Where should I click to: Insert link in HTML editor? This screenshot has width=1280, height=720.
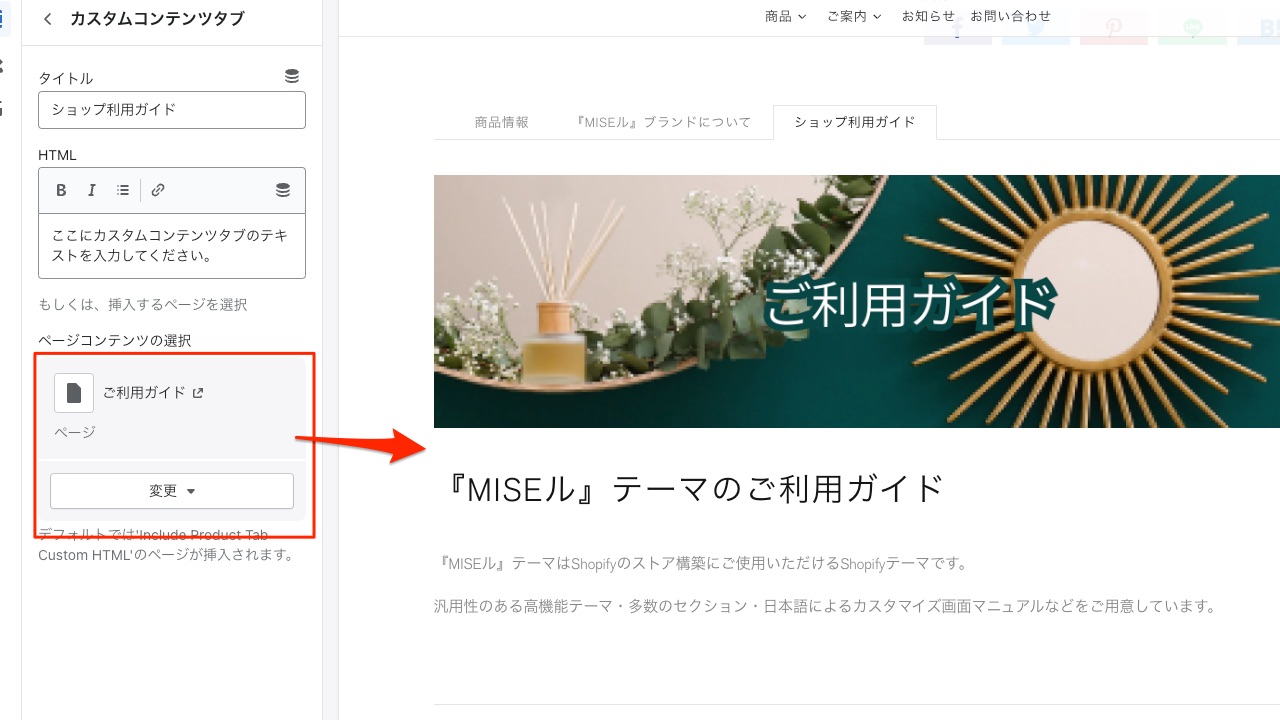158,190
